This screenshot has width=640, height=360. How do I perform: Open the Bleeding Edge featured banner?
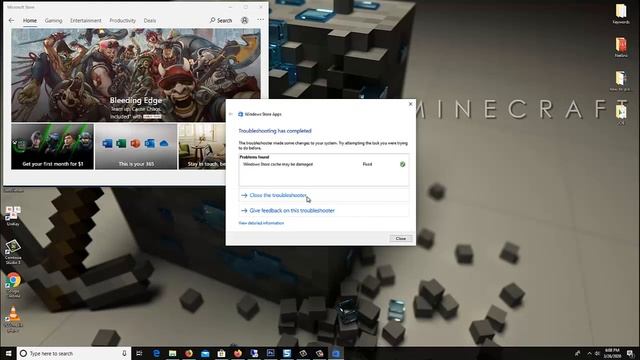[136, 75]
